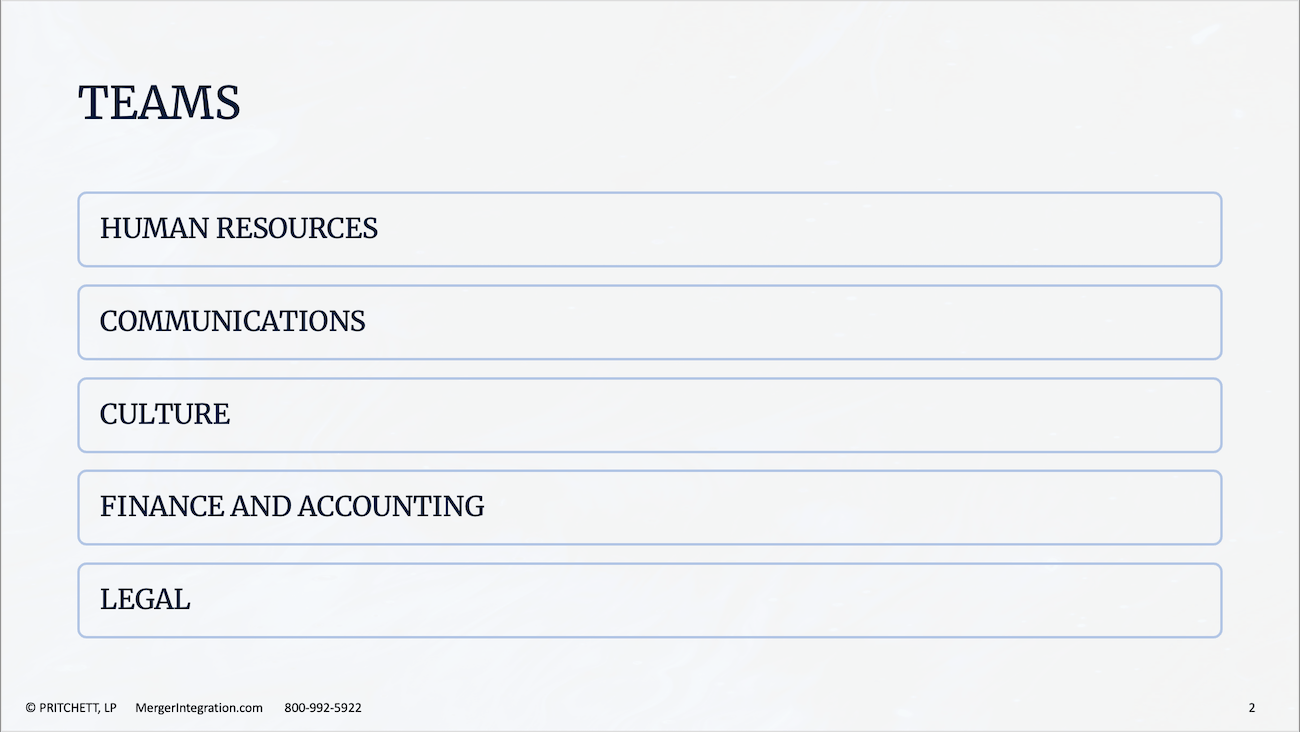This screenshot has width=1300, height=732.
Task: Open the CULTURE team box
Action: tap(650, 415)
